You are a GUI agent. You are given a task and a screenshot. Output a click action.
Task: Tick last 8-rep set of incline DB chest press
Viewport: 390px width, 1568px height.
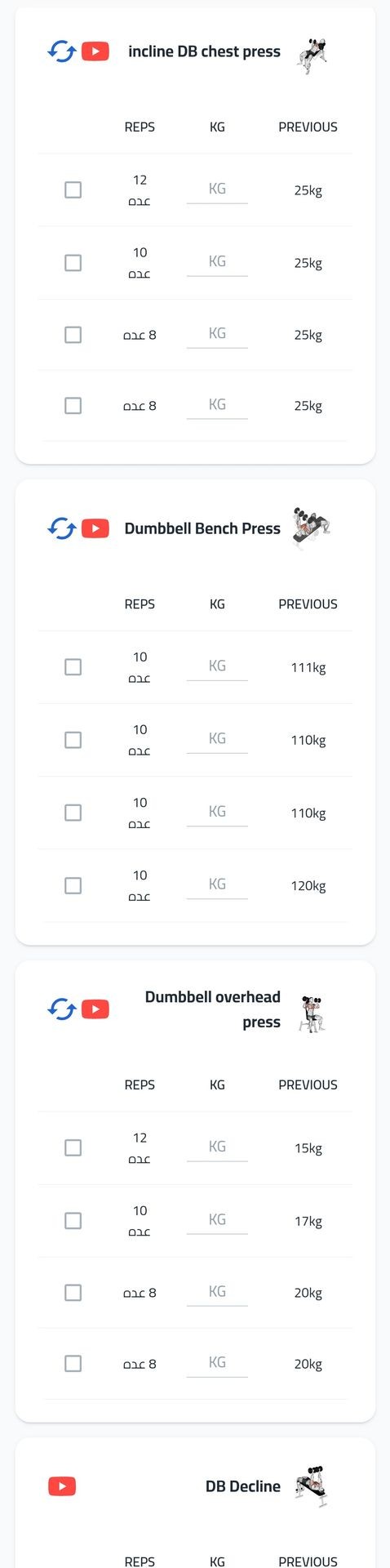coord(73,405)
